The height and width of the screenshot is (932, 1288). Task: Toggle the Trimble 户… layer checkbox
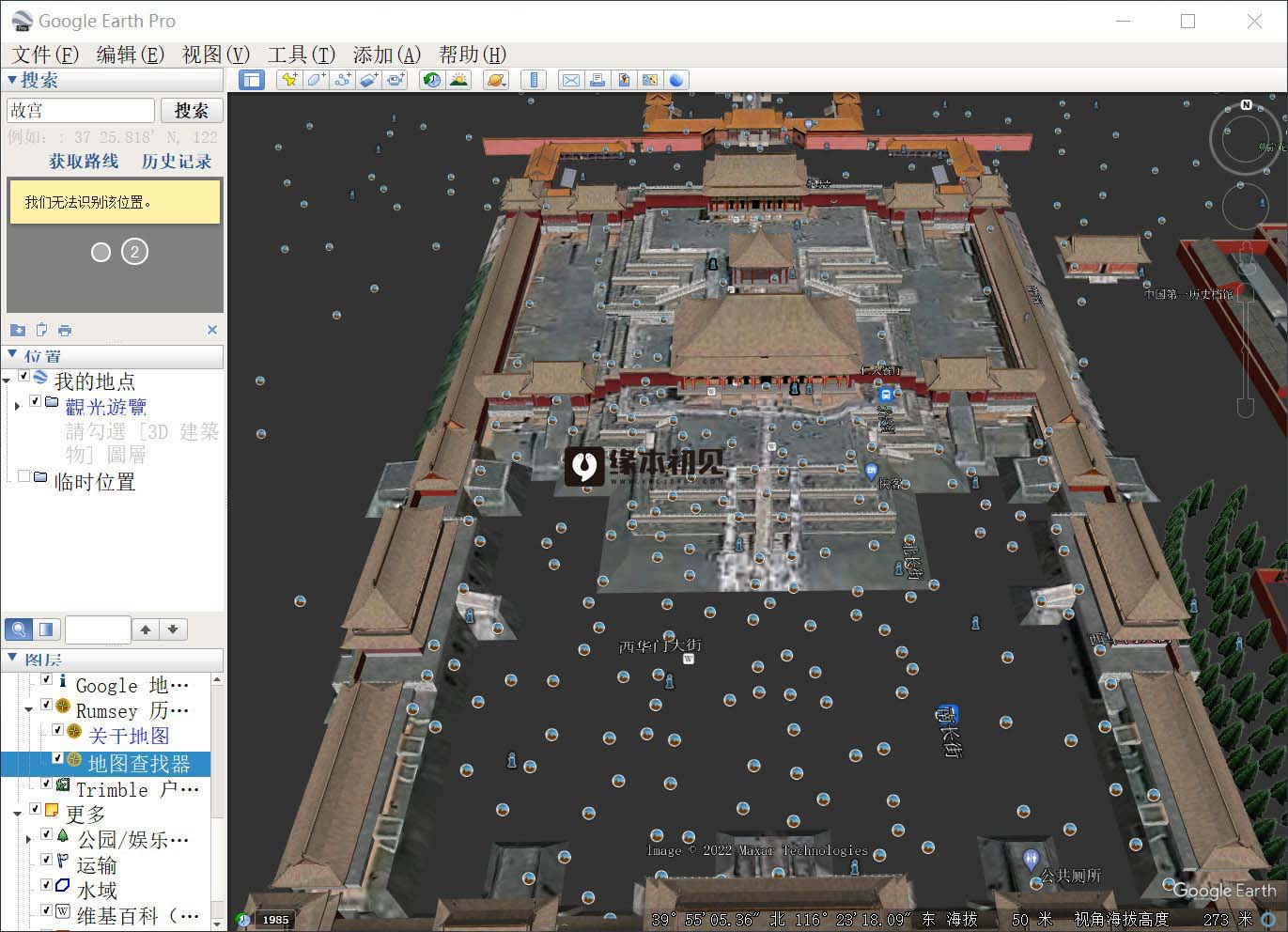46,784
